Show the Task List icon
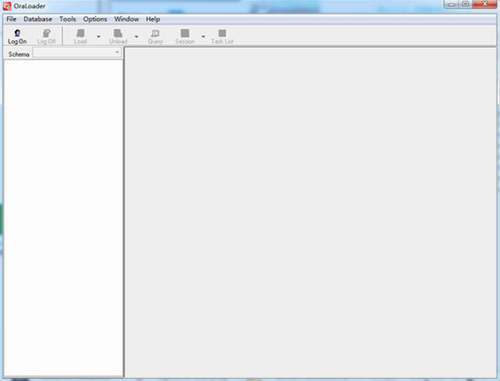 [222, 33]
